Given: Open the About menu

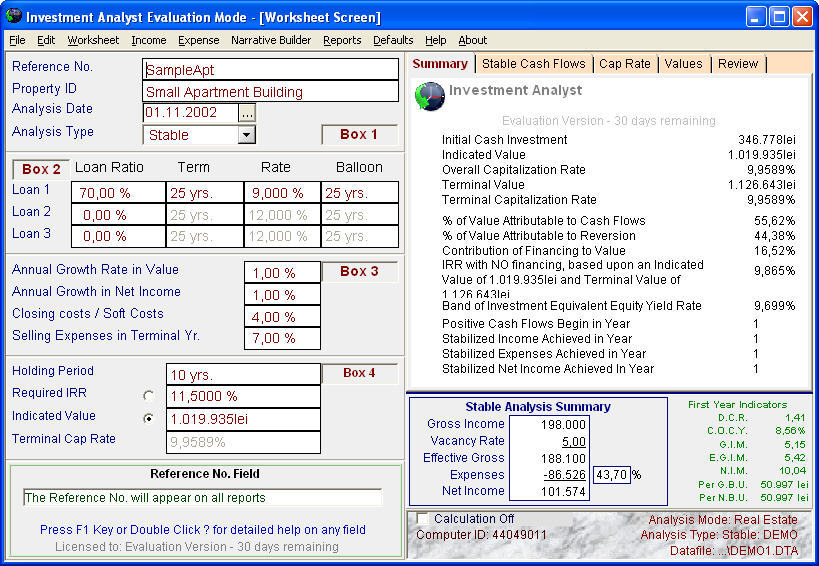Looking at the screenshot, I should 473,40.
